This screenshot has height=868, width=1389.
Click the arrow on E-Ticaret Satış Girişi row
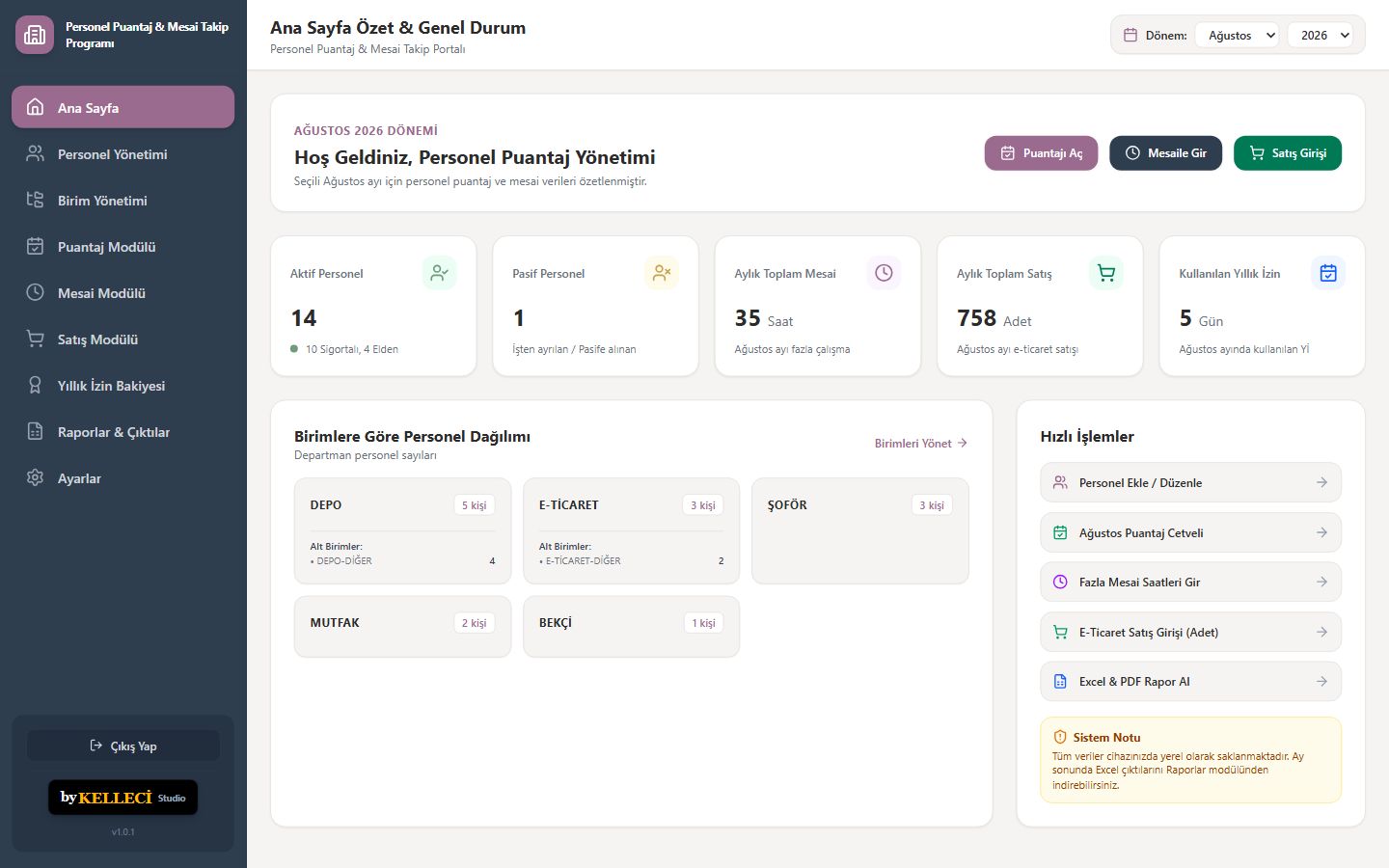pyautogui.click(x=1321, y=632)
